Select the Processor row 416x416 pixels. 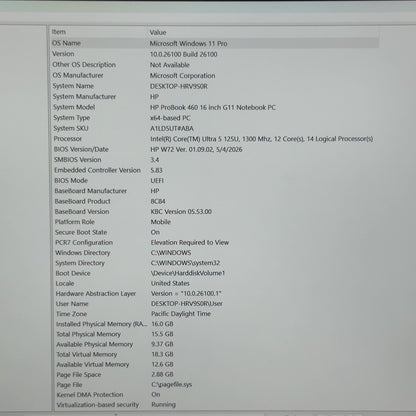214,139
